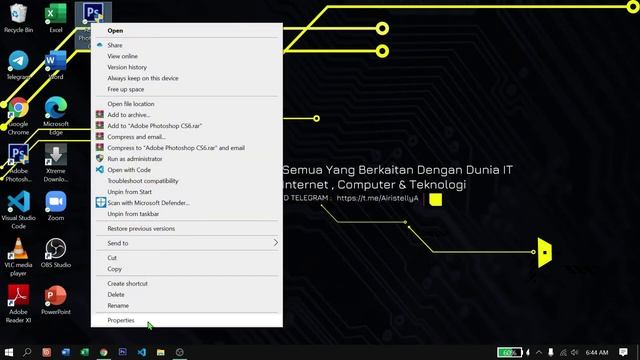This screenshot has height=360, width=640.
Task: Choose Open in the context menu
Action: pyautogui.click(x=187, y=31)
